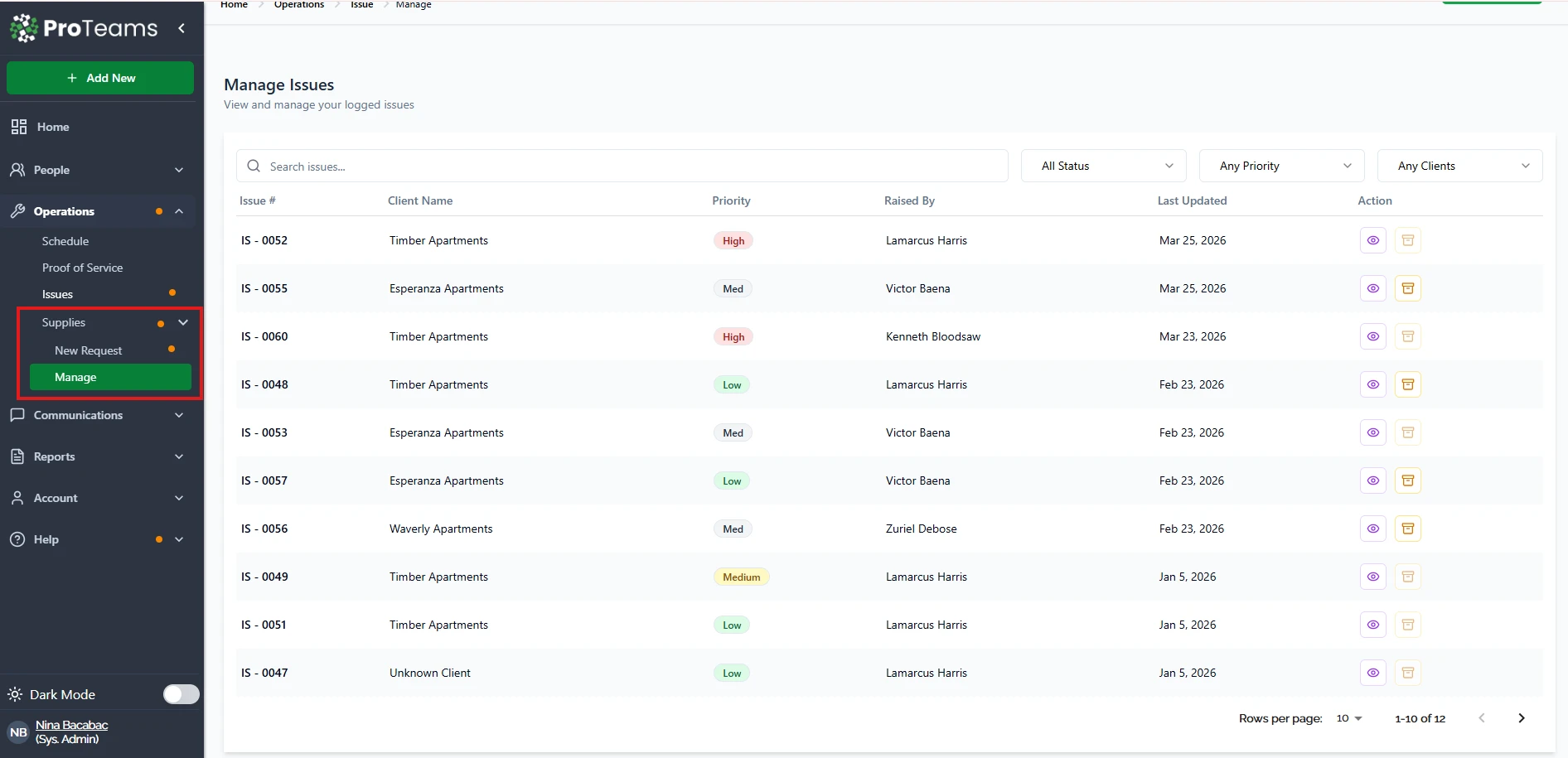The image size is (1568, 758).
Task: Open the Any Priority filter dropdown
Action: point(1281,166)
